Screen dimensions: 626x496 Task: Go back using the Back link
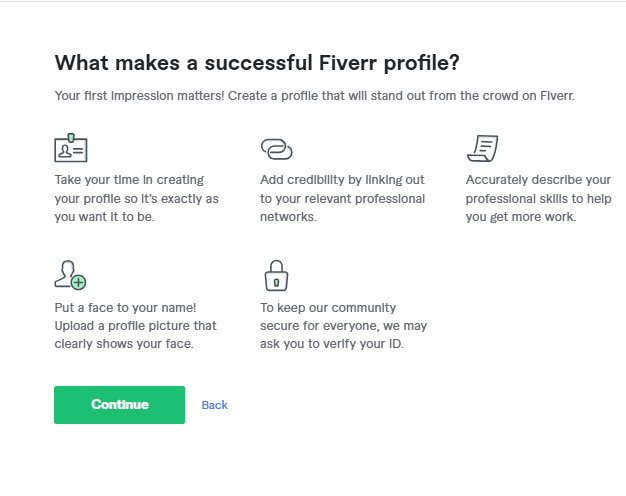[x=215, y=405]
